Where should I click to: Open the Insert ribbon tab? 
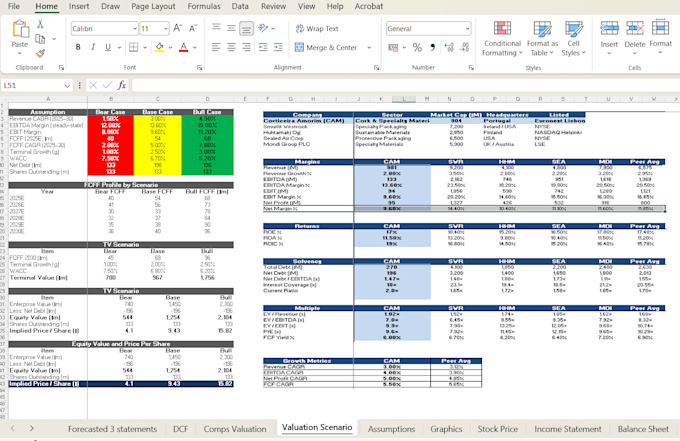coord(79,6)
